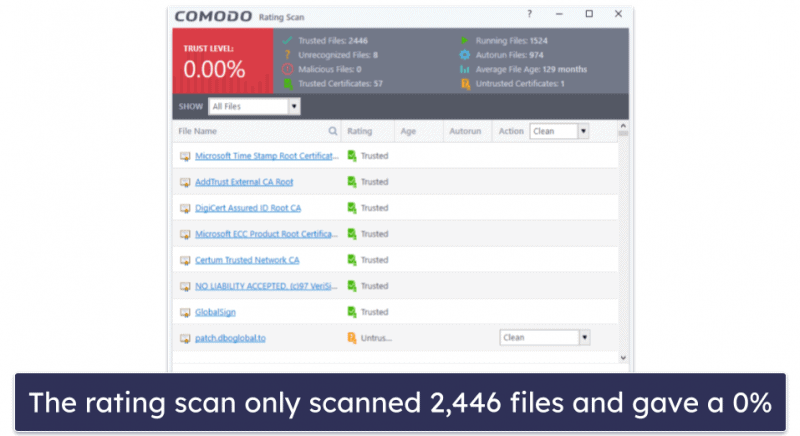Screen dimensions: 800x436
Task: Click the Average File Age chart icon
Action: [x=464, y=69]
